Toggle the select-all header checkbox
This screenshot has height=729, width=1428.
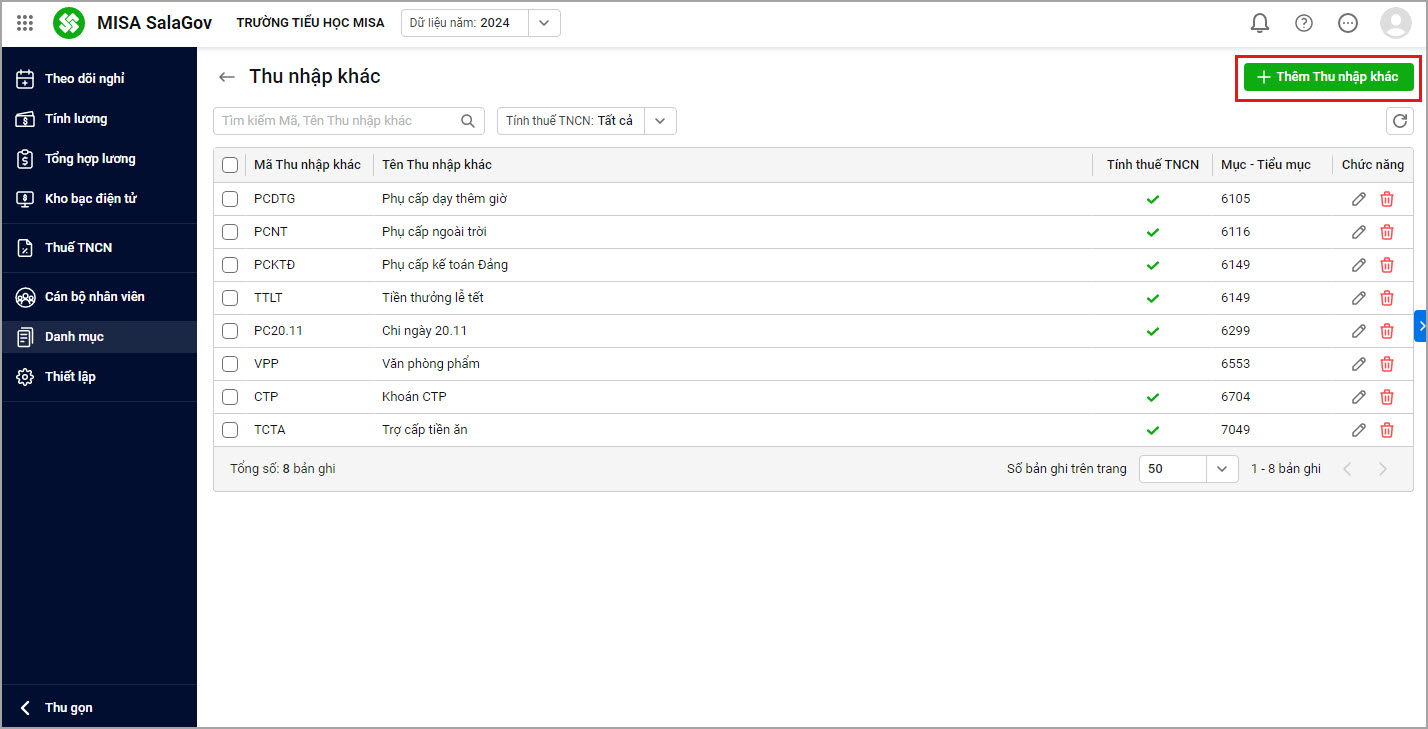[x=230, y=165]
